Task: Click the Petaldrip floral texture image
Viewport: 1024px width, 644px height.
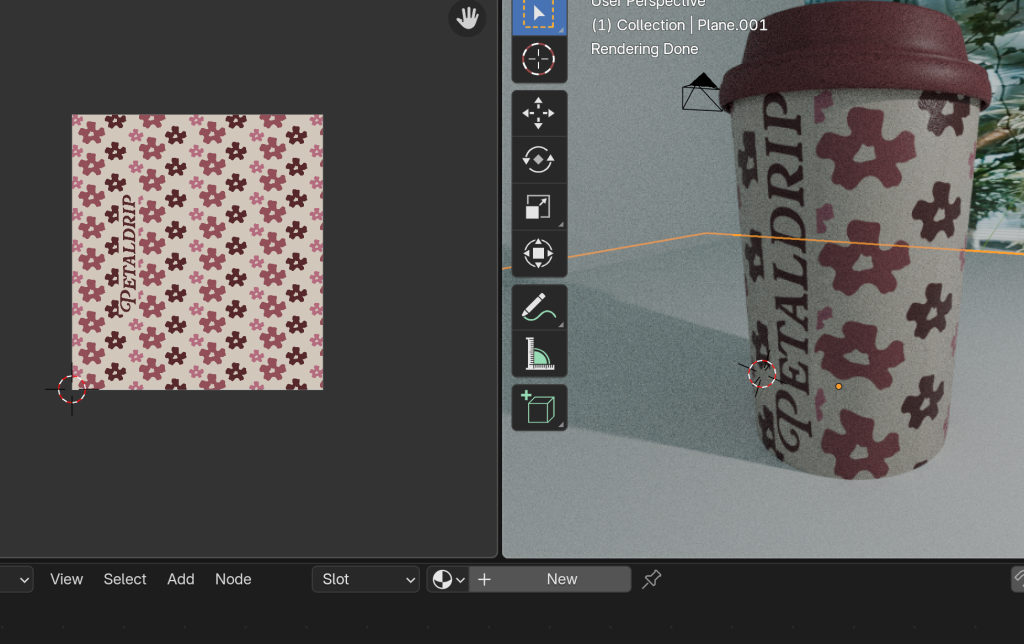Action: click(x=197, y=252)
